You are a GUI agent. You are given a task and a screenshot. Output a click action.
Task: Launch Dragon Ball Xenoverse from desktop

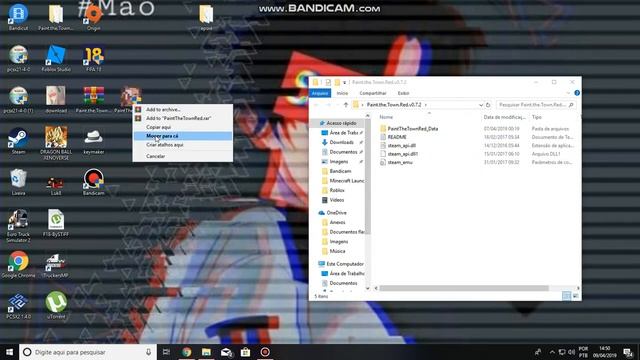[x=56, y=143]
